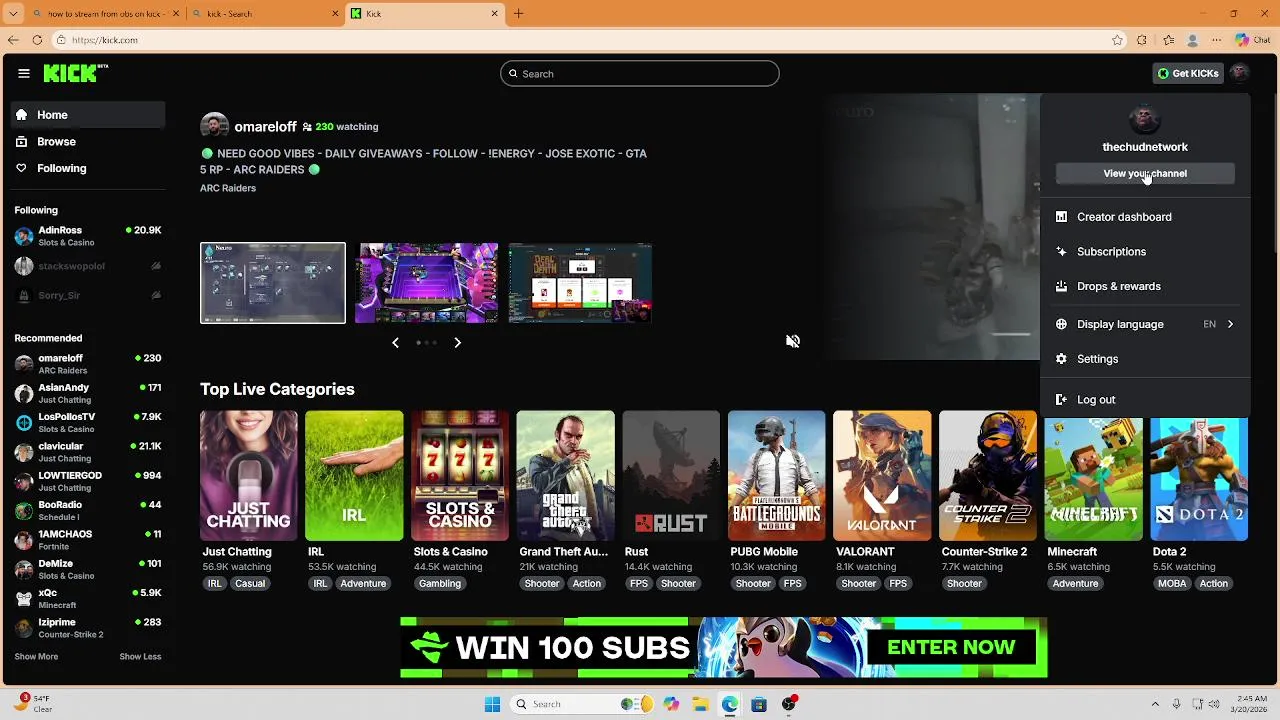1280x720 pixels.
Task: Select the third featured stream thumbnail
Action: 580,283
